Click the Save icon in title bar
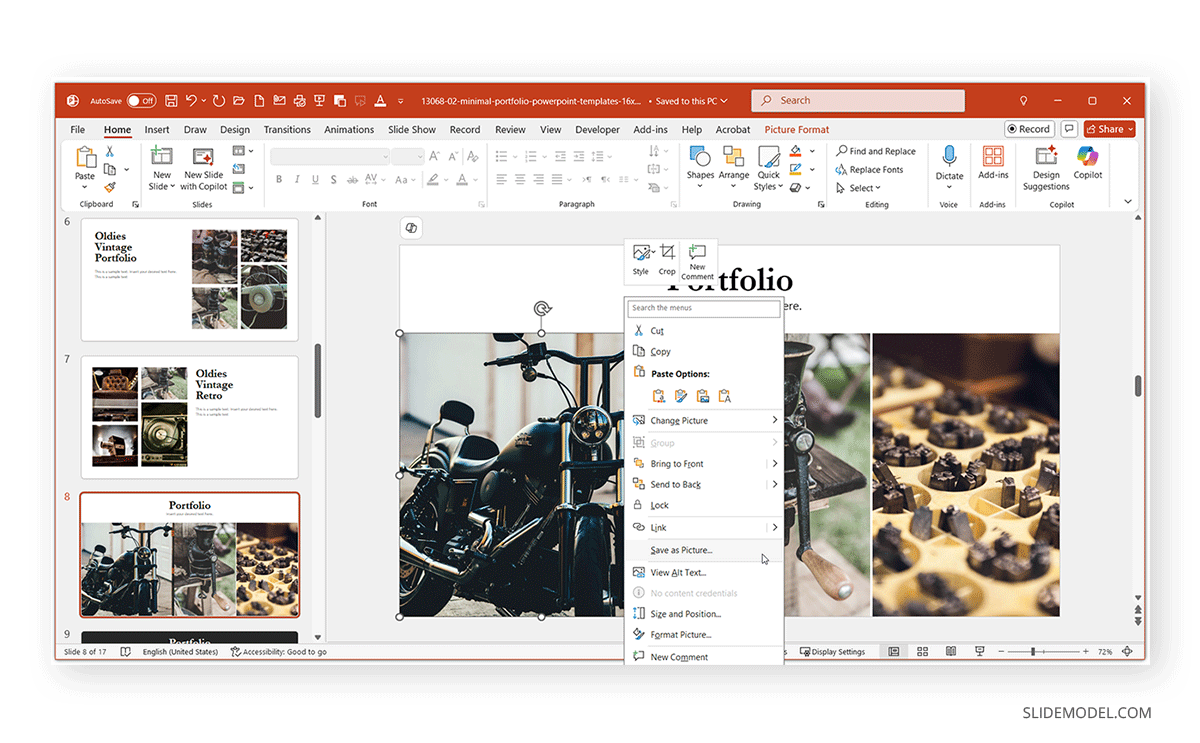Viewport: 1200px width, 743px height. click(171, 101)
